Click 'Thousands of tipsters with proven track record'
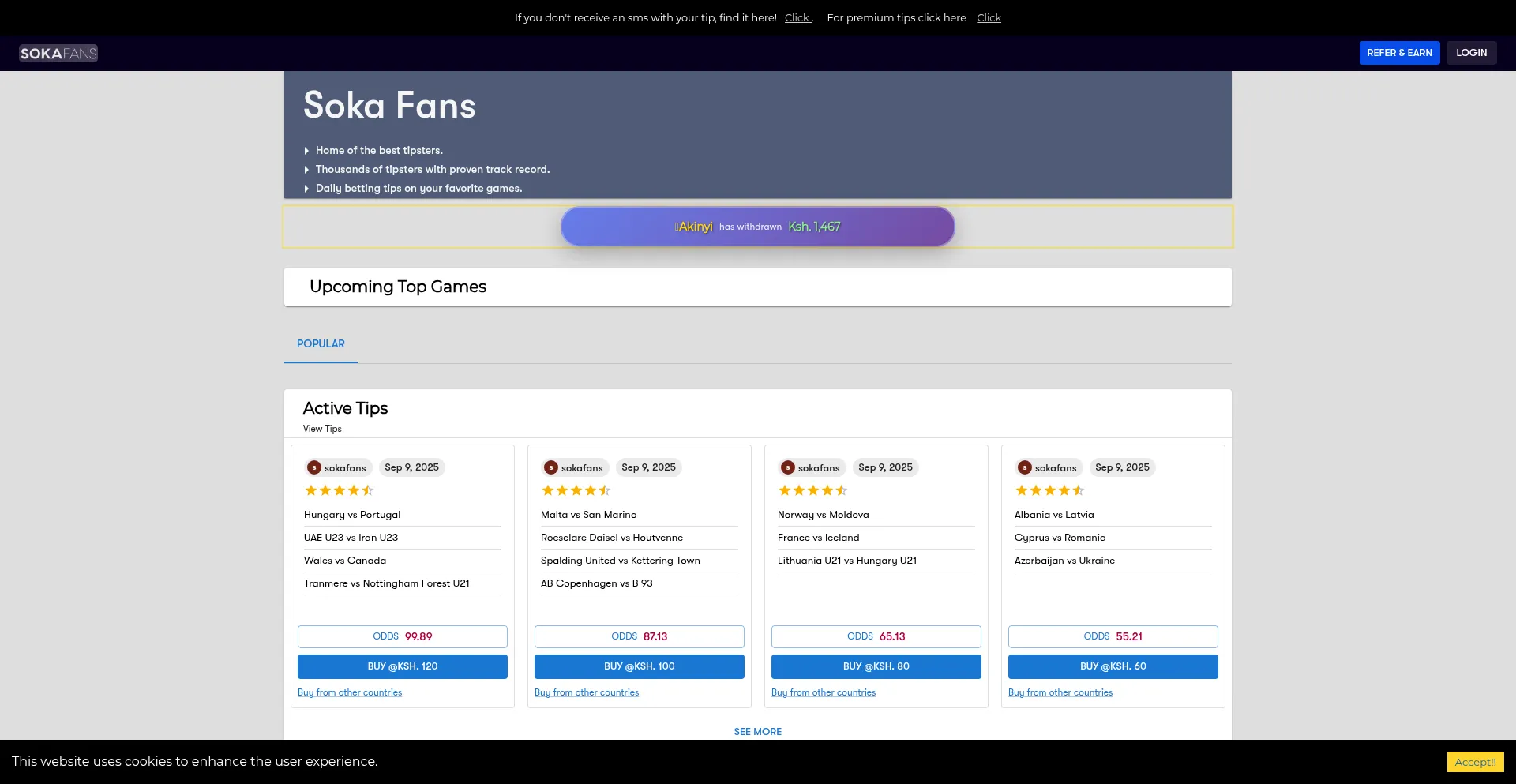 pos(433,169)
